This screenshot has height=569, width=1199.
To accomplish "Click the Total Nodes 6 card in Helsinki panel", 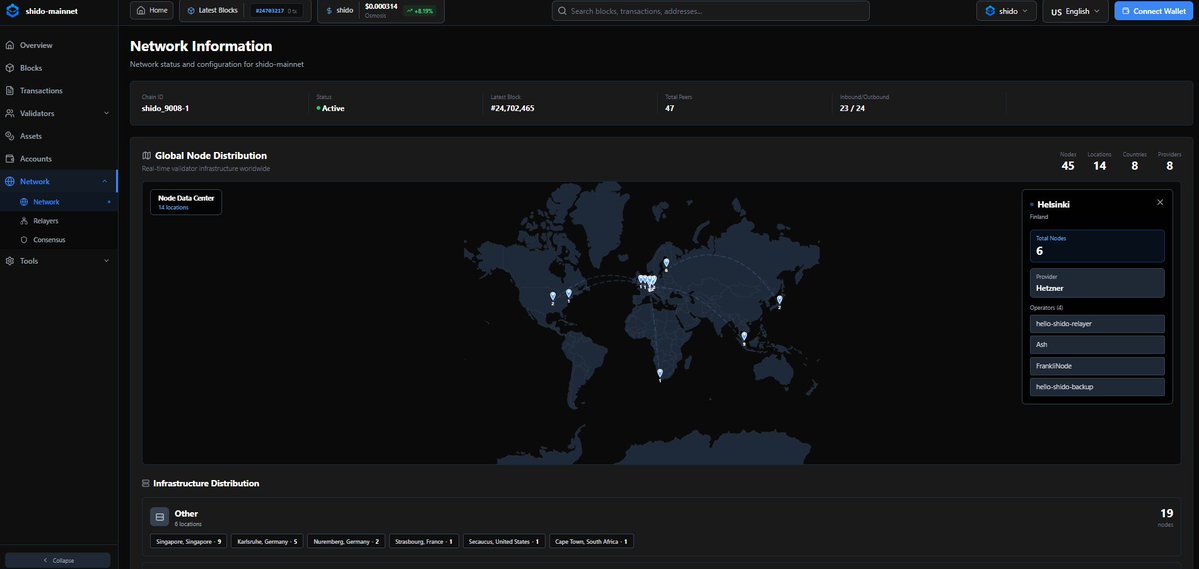I will tap(1097, 246).
